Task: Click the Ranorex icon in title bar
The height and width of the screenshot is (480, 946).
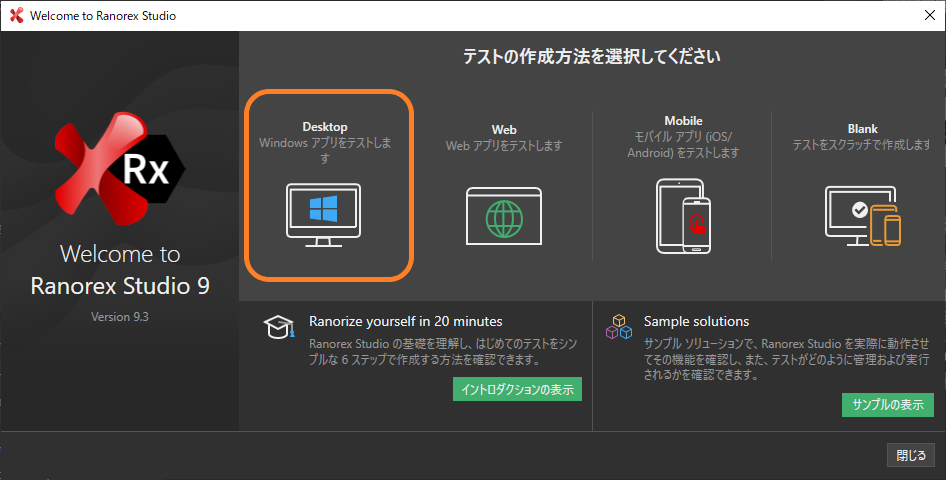Action: point(17,15)
